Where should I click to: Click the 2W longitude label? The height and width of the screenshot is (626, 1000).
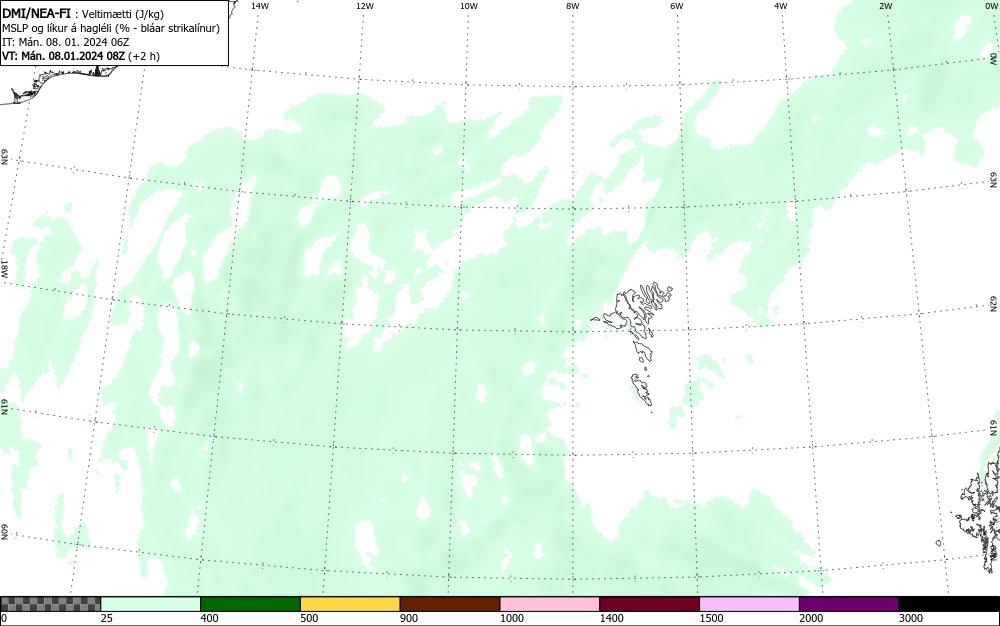885,6
